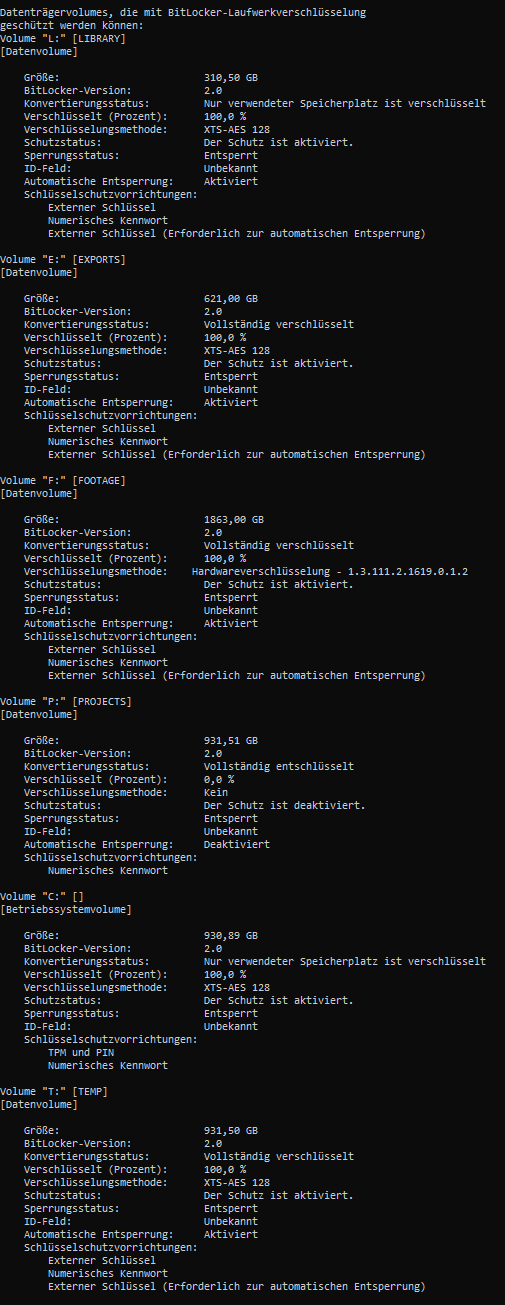
Task: Click the Volume "C:" [] heading line
Action: (x=42, y=896)
